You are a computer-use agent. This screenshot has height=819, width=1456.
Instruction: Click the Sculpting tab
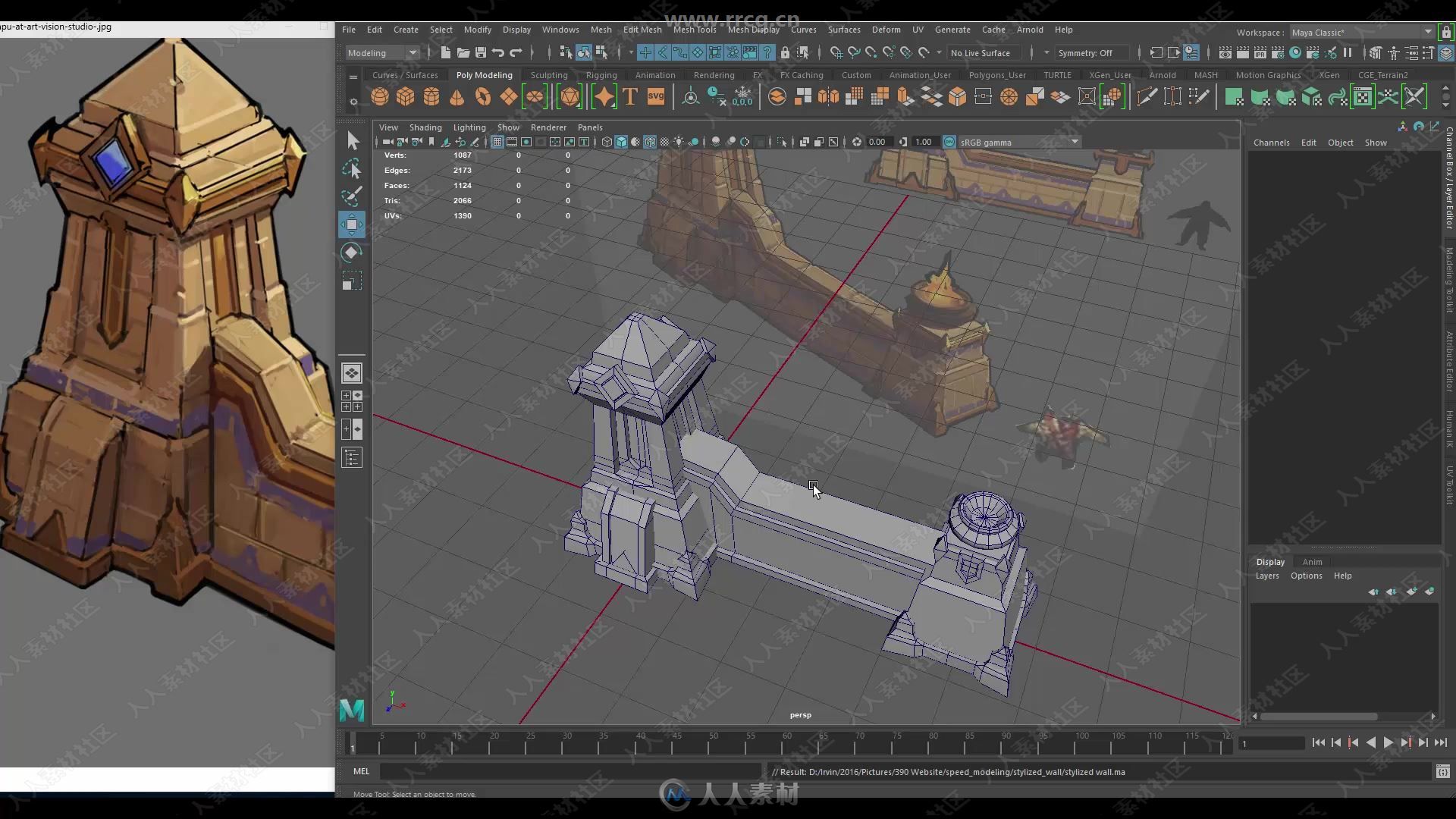tap(547, 75)
